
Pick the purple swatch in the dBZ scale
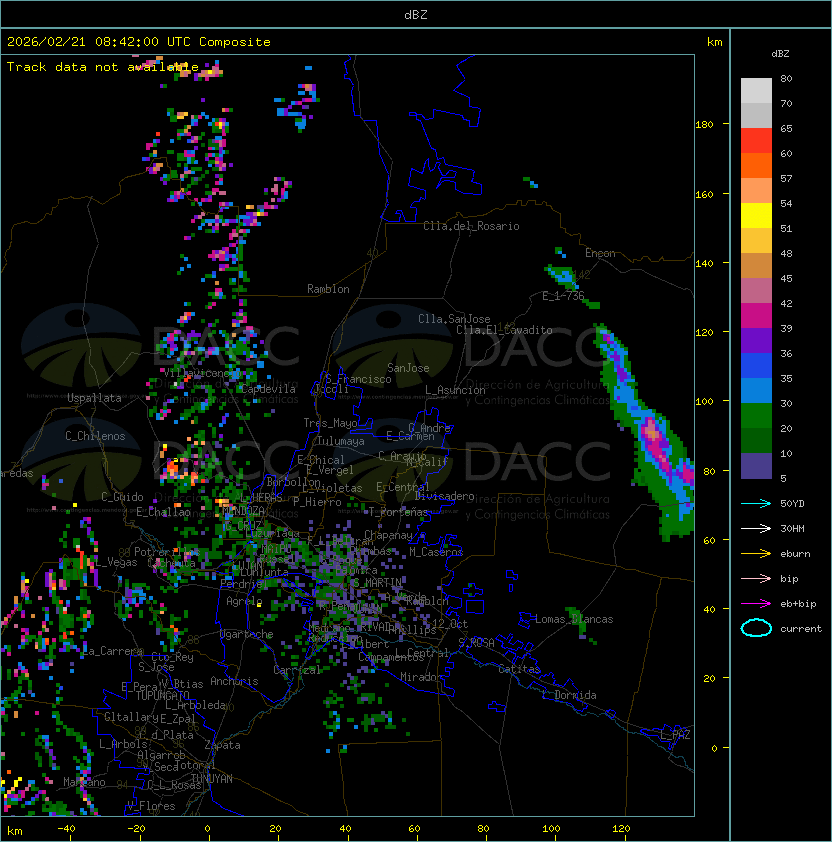[756, 340]
